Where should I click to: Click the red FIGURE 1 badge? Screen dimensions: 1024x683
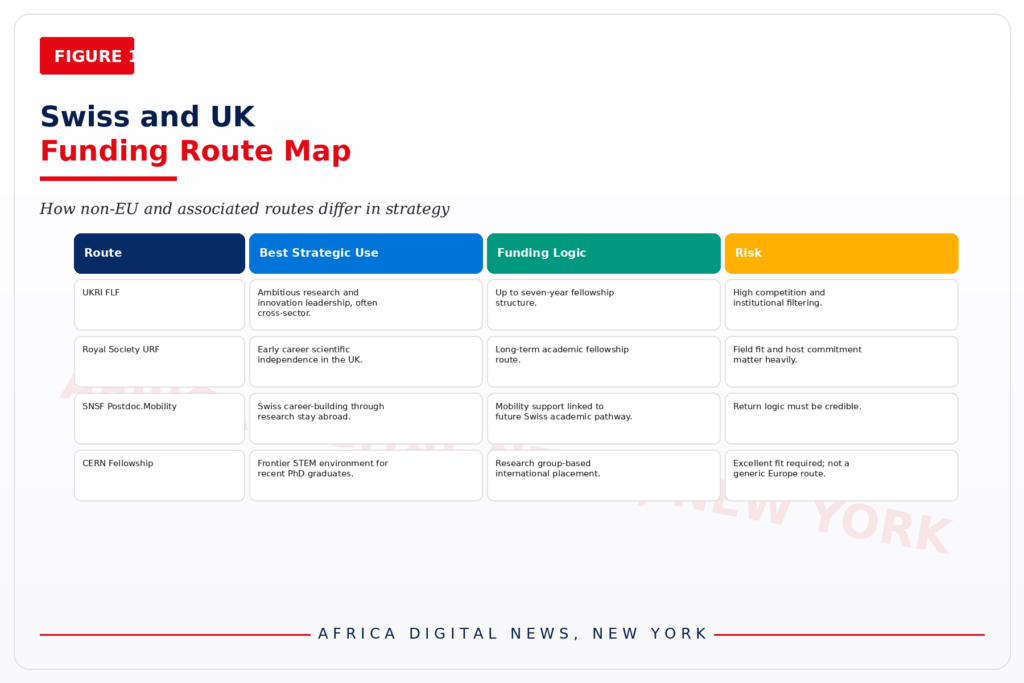pyautogui.click(x=87, y=56)
